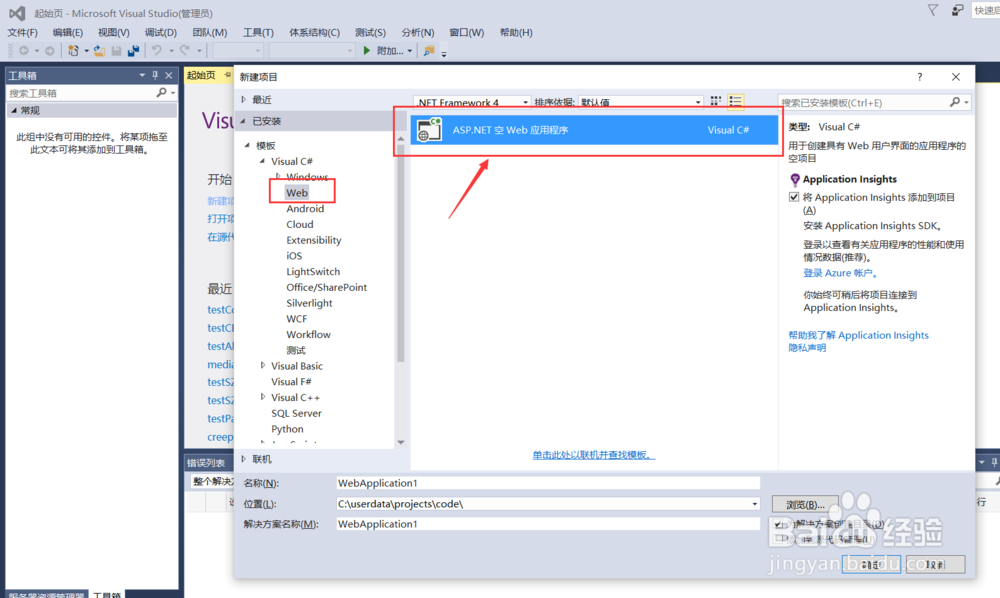The width and height of the screenshot is (1000, 598).
Task: Click the Browse button
Action: 805,504
